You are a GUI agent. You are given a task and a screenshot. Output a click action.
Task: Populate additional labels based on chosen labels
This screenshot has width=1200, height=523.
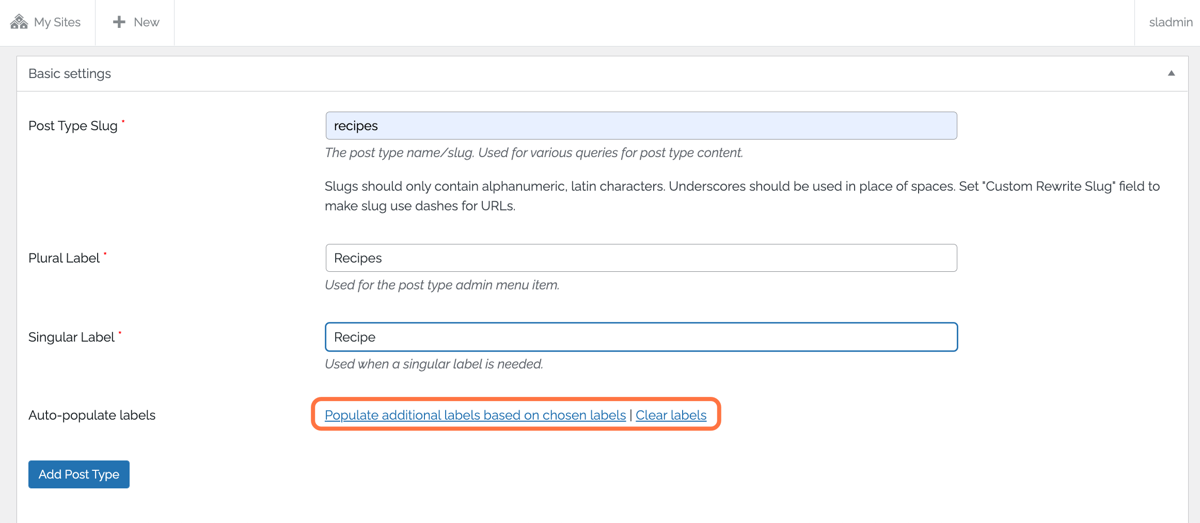[475, 415]
